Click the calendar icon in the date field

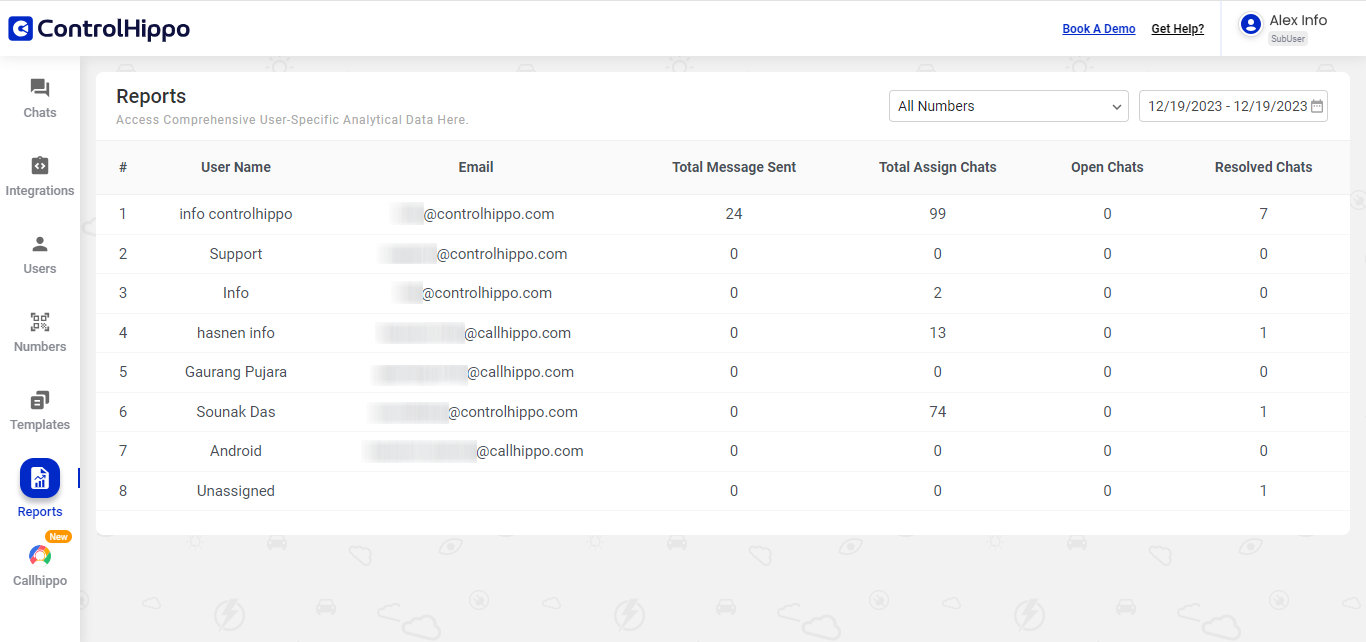(x=1317, y=105)
